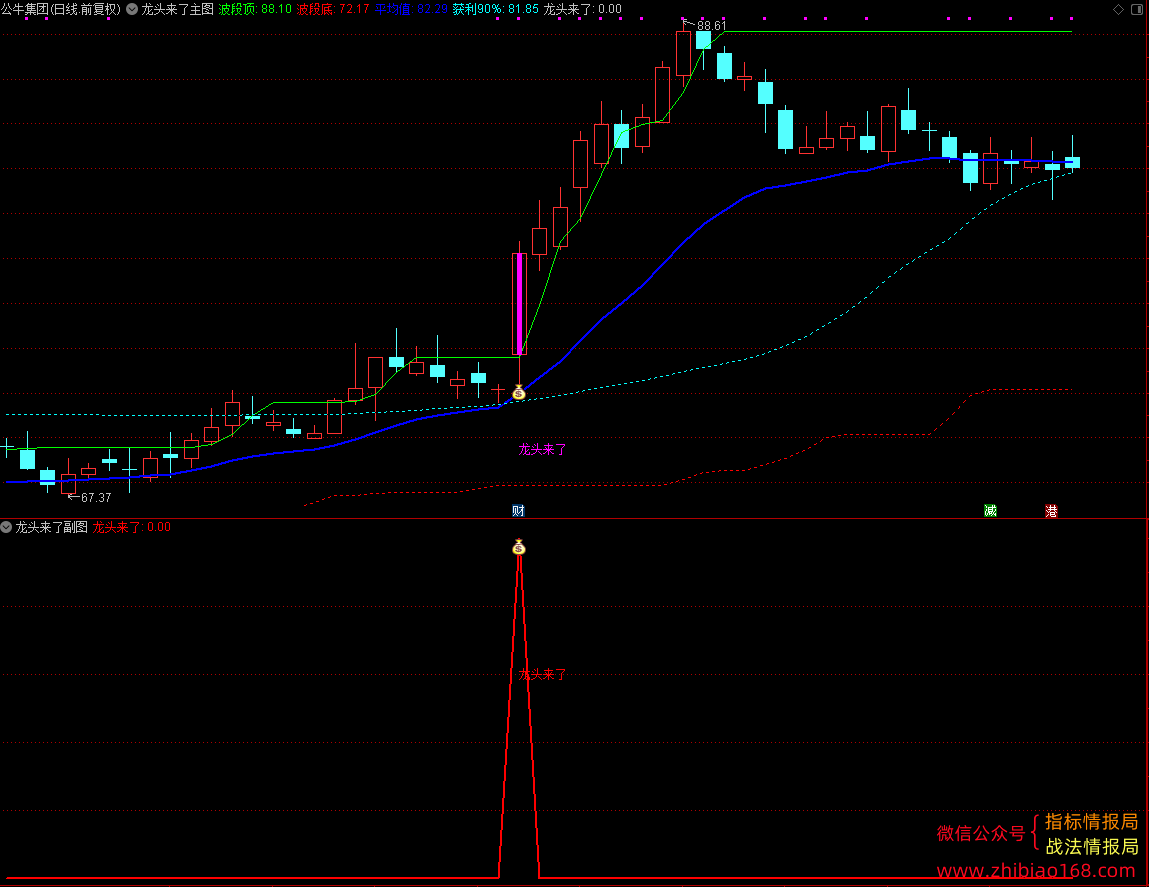Click the magenta 龙头来了 label on main chart
This screenshot has height=887, width=1149.
point(542,449)
